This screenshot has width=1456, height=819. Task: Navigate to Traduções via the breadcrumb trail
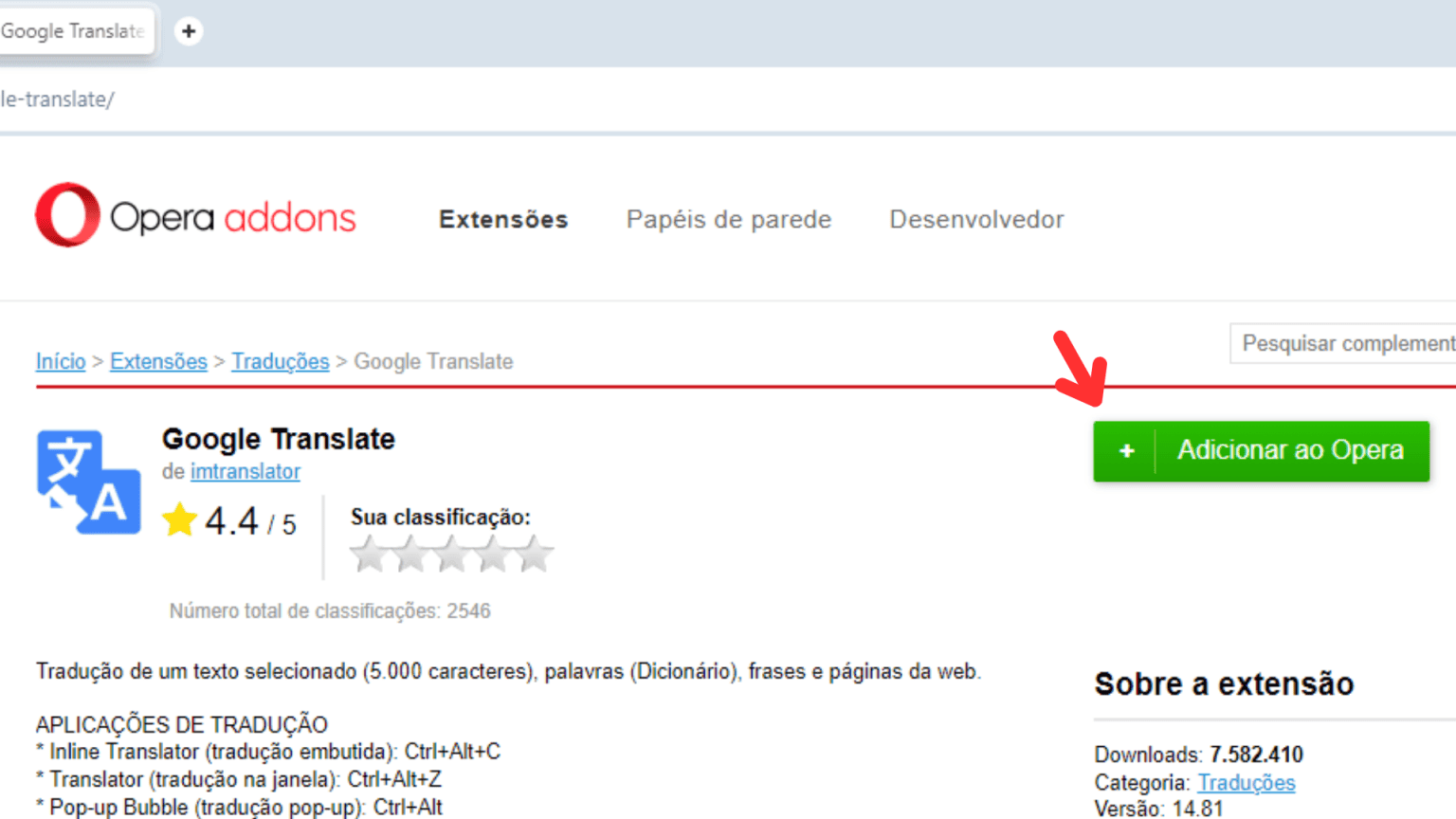(280, 361)
